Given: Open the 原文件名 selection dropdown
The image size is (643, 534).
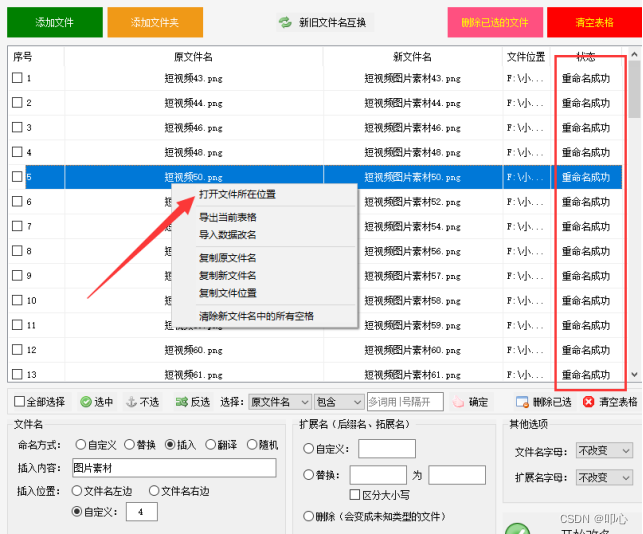Looking at the screenshot, I should click(280, 402).
